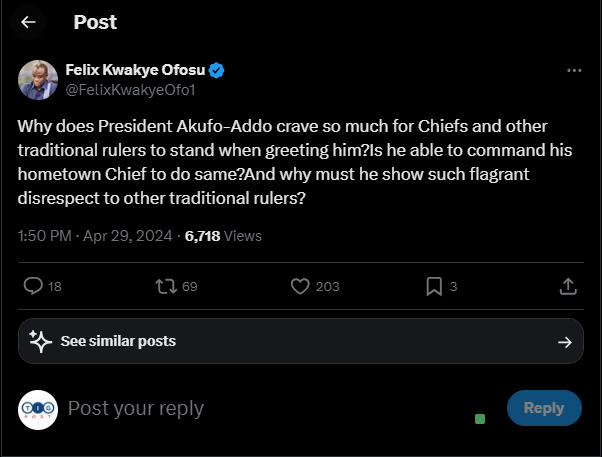Viewport: 602px width, 457px height.
Task: Repost this post via retweet icon
Action: pos(165,287)
